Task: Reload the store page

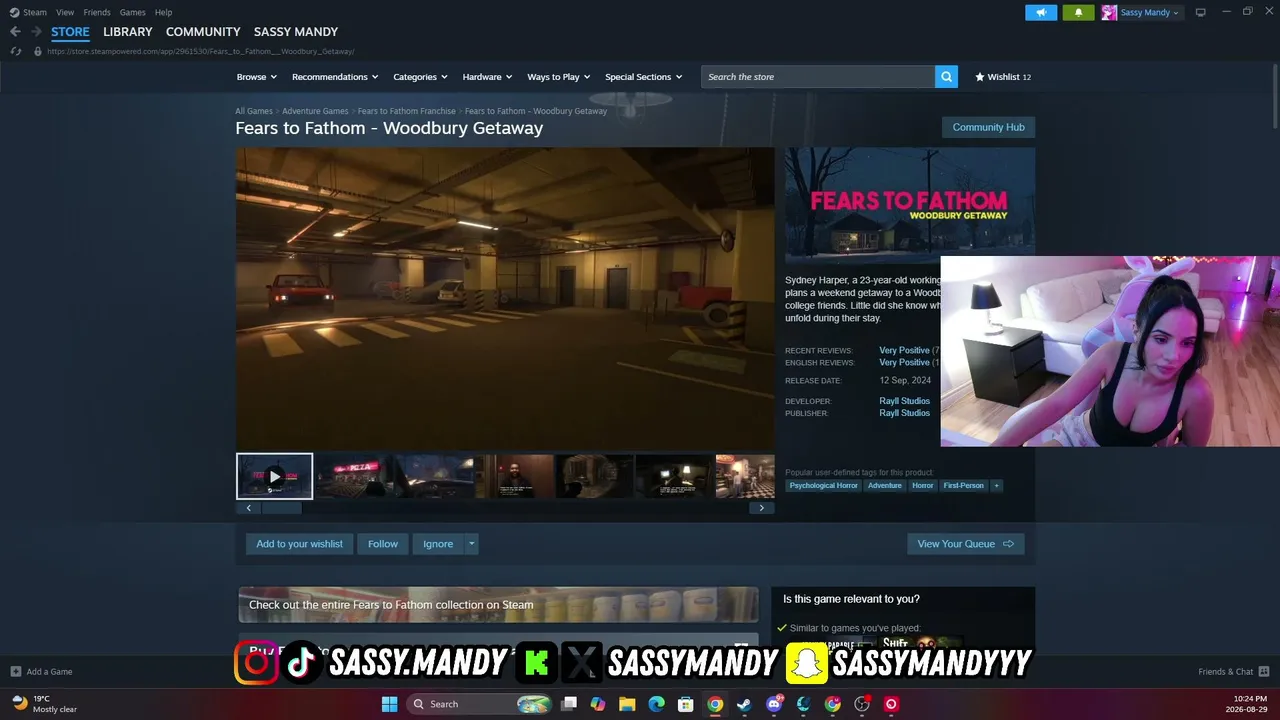Action: pos(16,51)
